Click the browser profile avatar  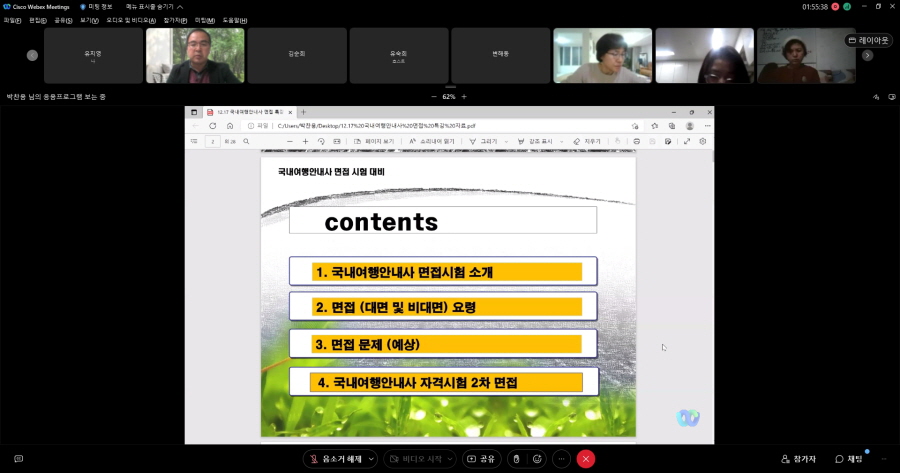pyautogui.click(x=689, y=126)
